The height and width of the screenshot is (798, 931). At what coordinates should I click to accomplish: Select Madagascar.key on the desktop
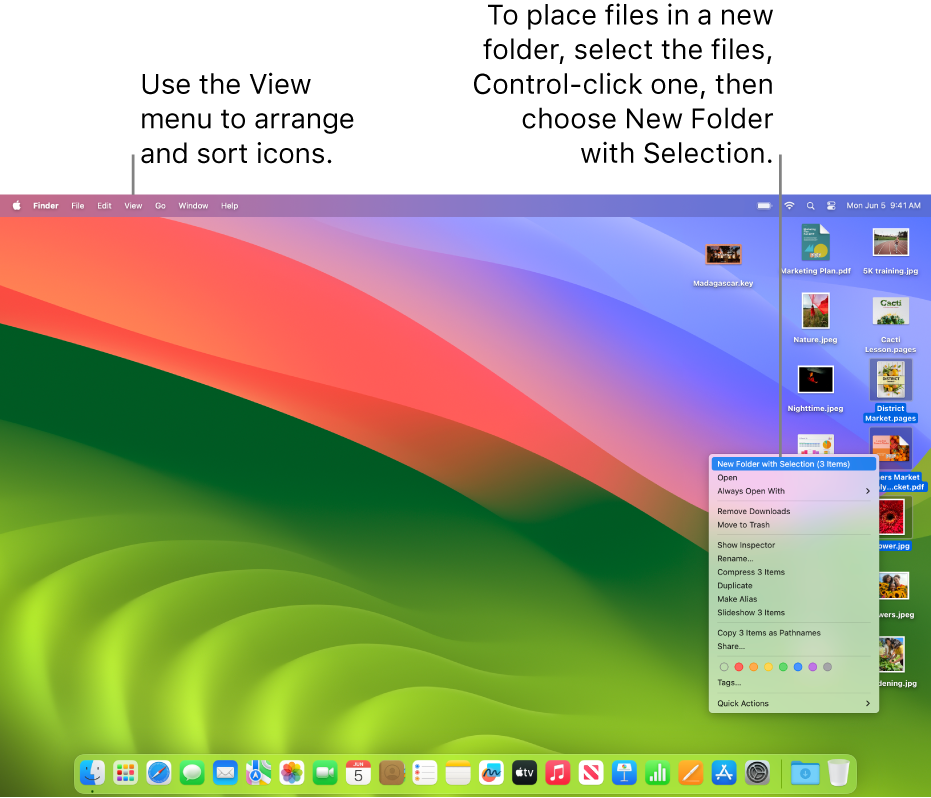[723, 265]
